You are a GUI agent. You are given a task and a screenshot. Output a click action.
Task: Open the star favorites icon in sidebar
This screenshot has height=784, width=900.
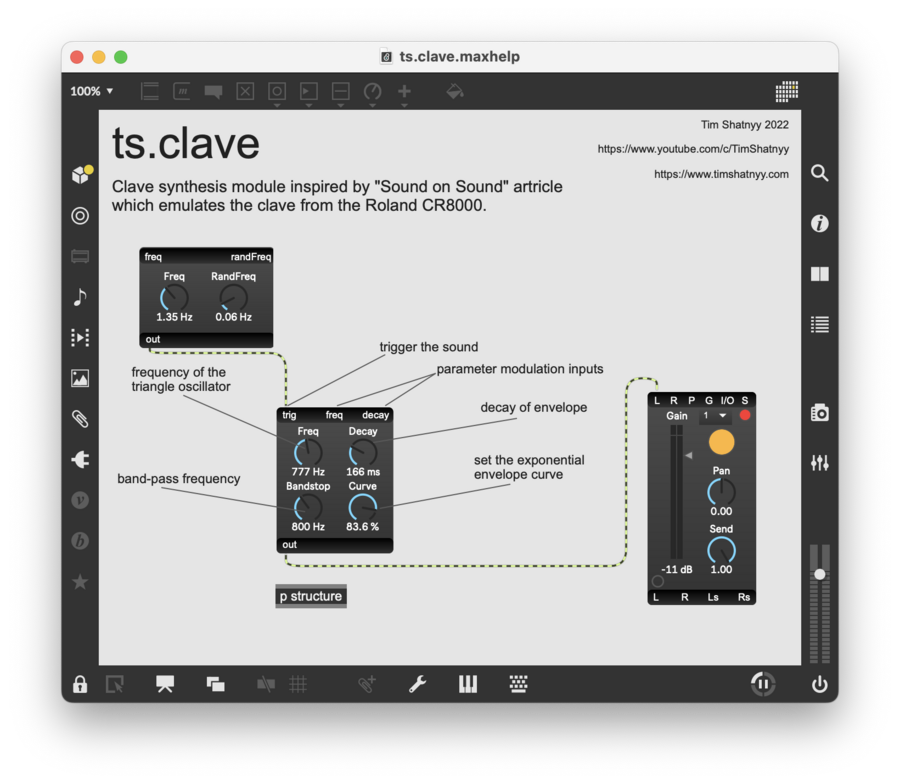tap(80, 582)
